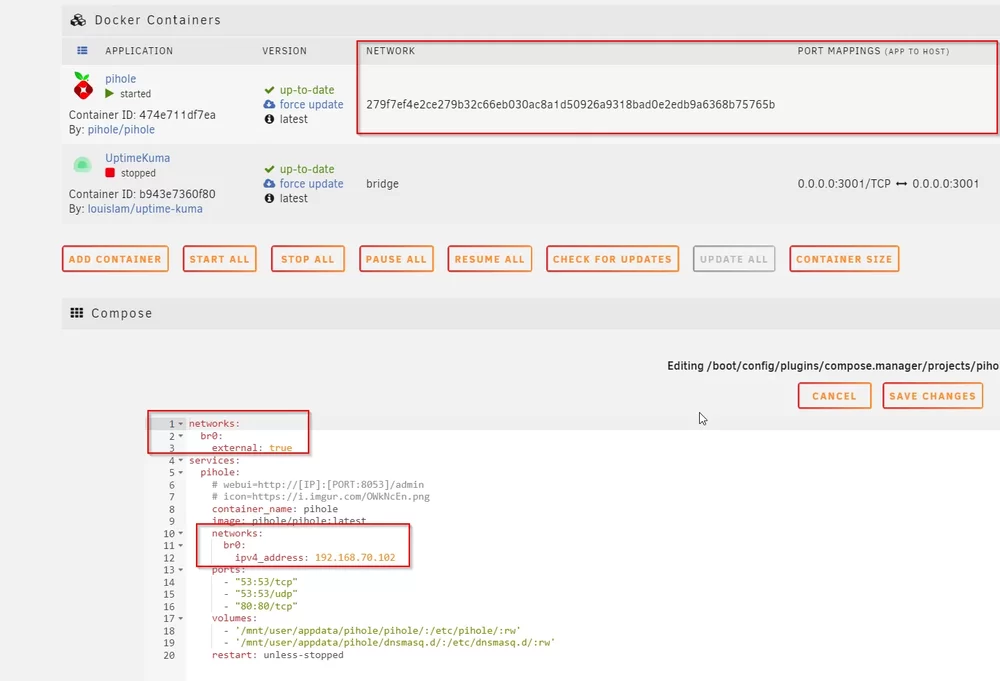
Task: Click the PORT MAPPINGS column header
Action: pos(873,51)
